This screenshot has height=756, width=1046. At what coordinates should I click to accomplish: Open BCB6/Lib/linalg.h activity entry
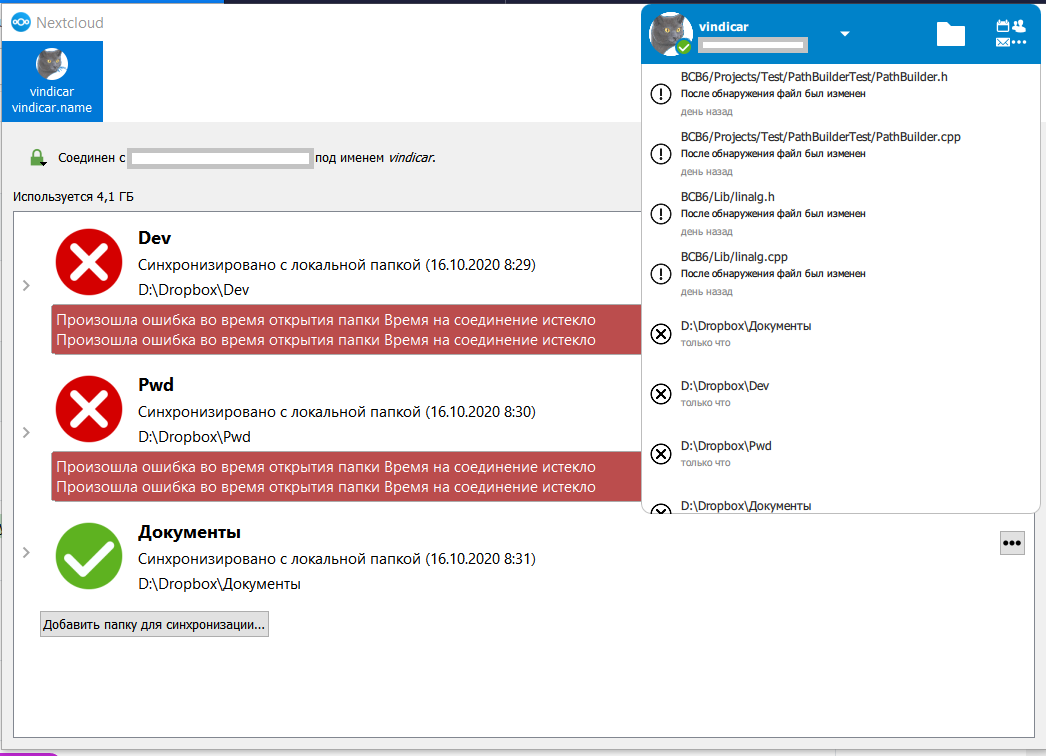(841, 214)
